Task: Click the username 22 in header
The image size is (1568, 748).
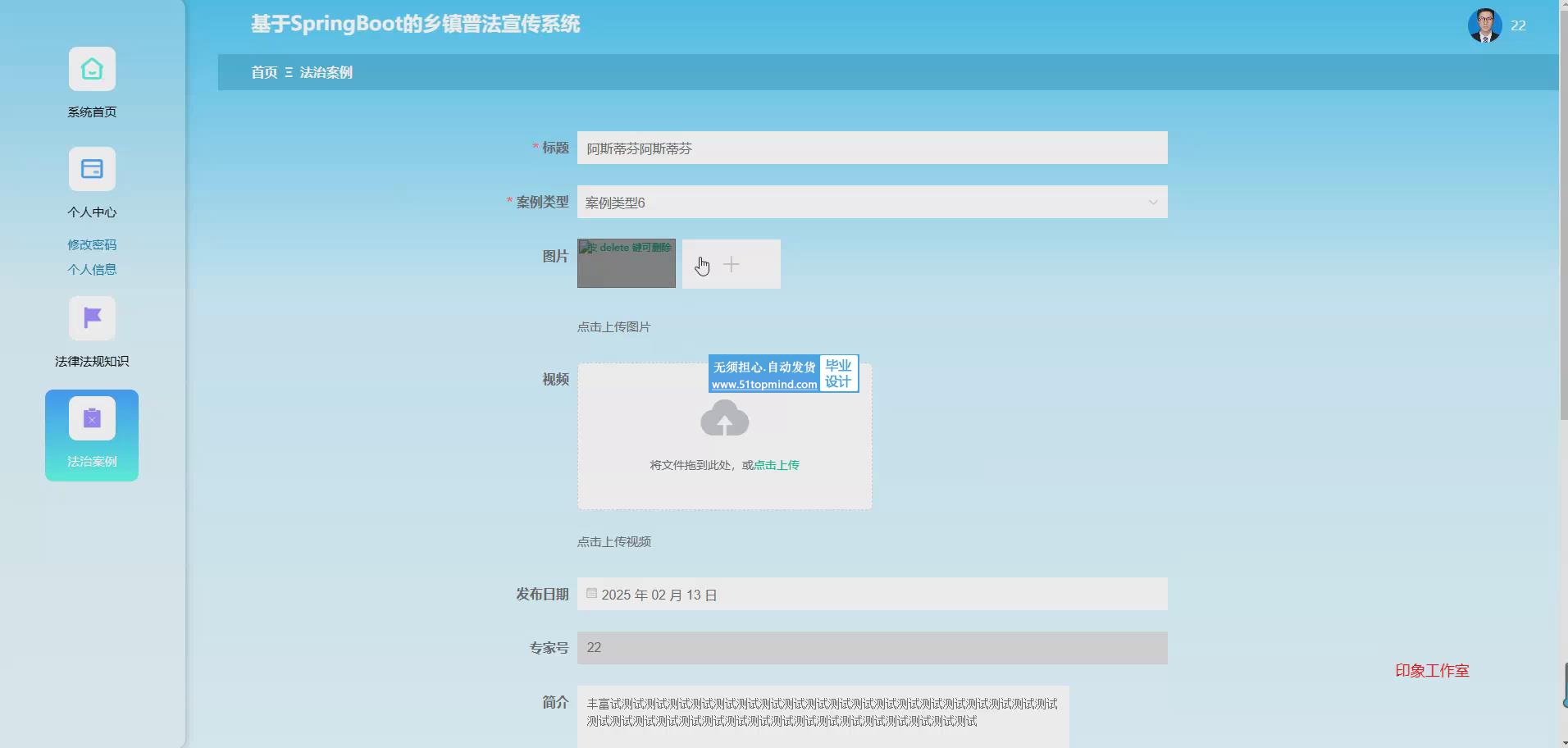Action: pyautogui.click(x=1518, y=26)
